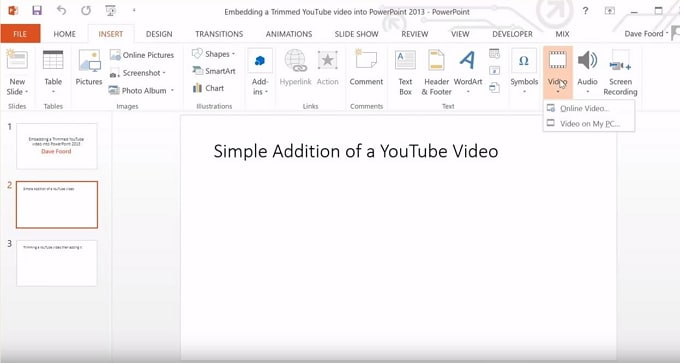Expand the Photo Album arrow
680x363 pixels.
pyautogui.click(x=172, y=90)
